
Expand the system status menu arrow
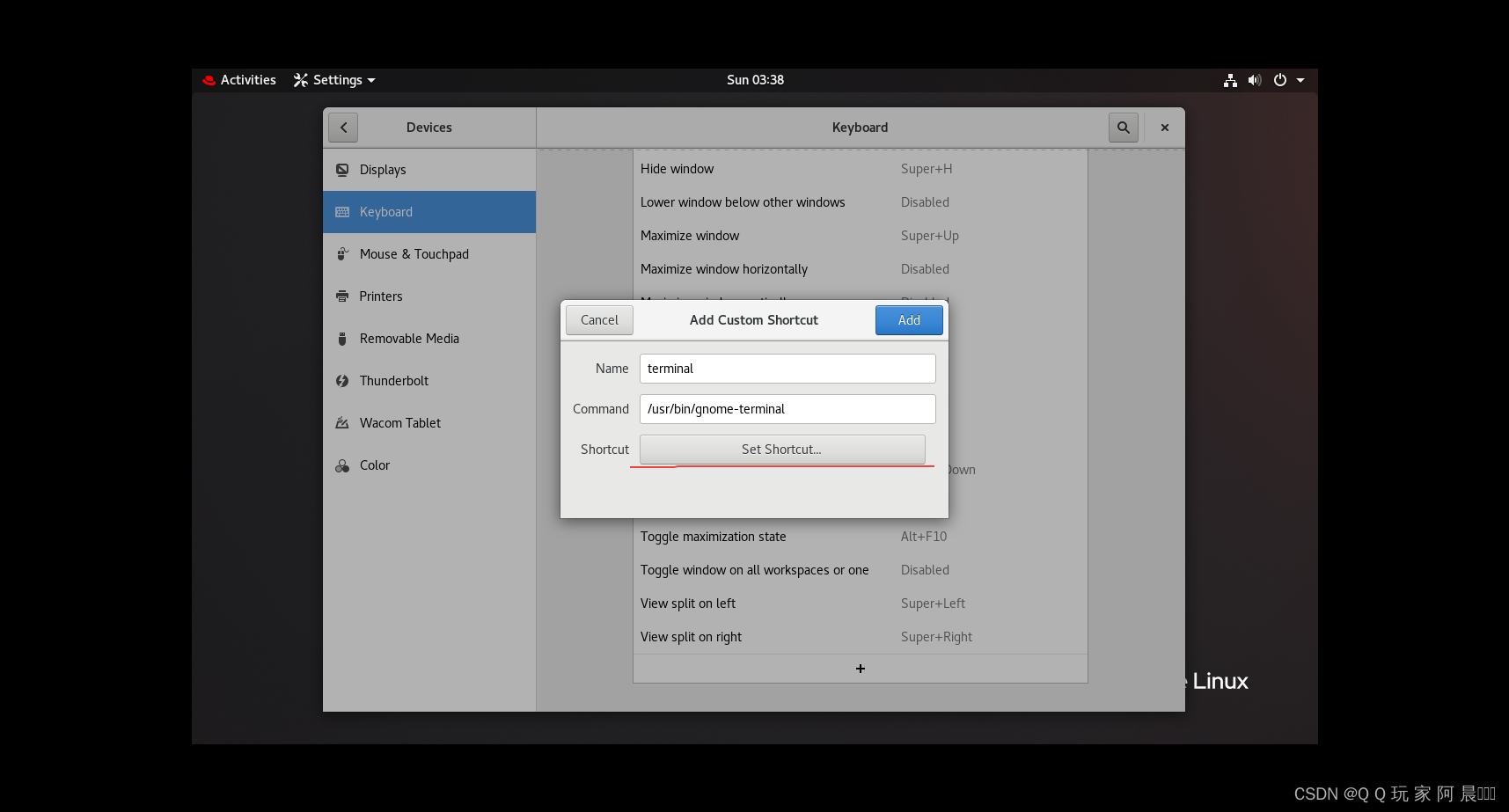tap(1301, 80)
